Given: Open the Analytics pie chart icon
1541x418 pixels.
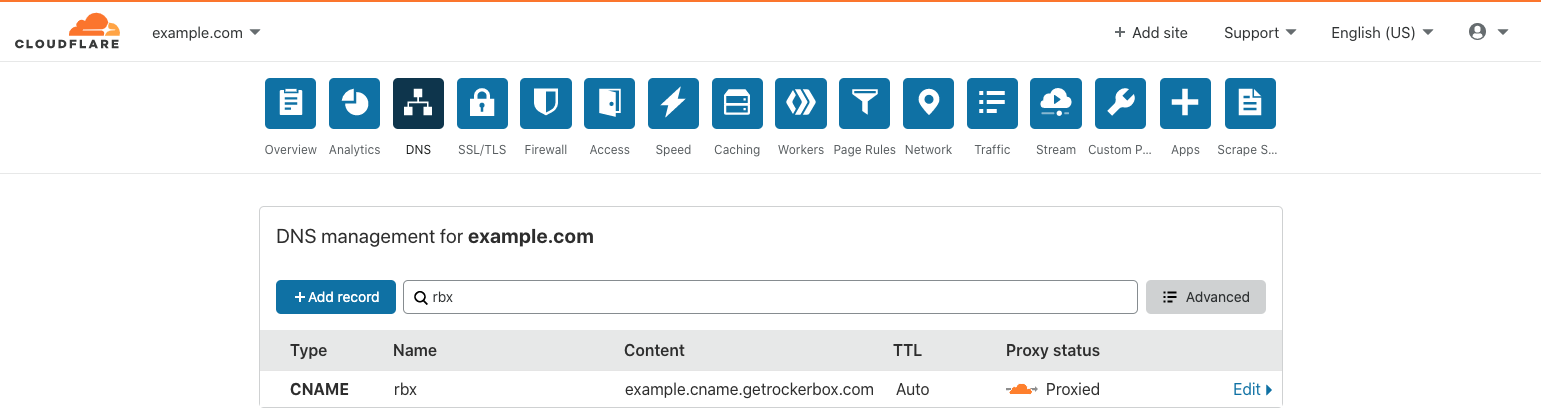Looking at the screenshot, I should coord(355,104).
